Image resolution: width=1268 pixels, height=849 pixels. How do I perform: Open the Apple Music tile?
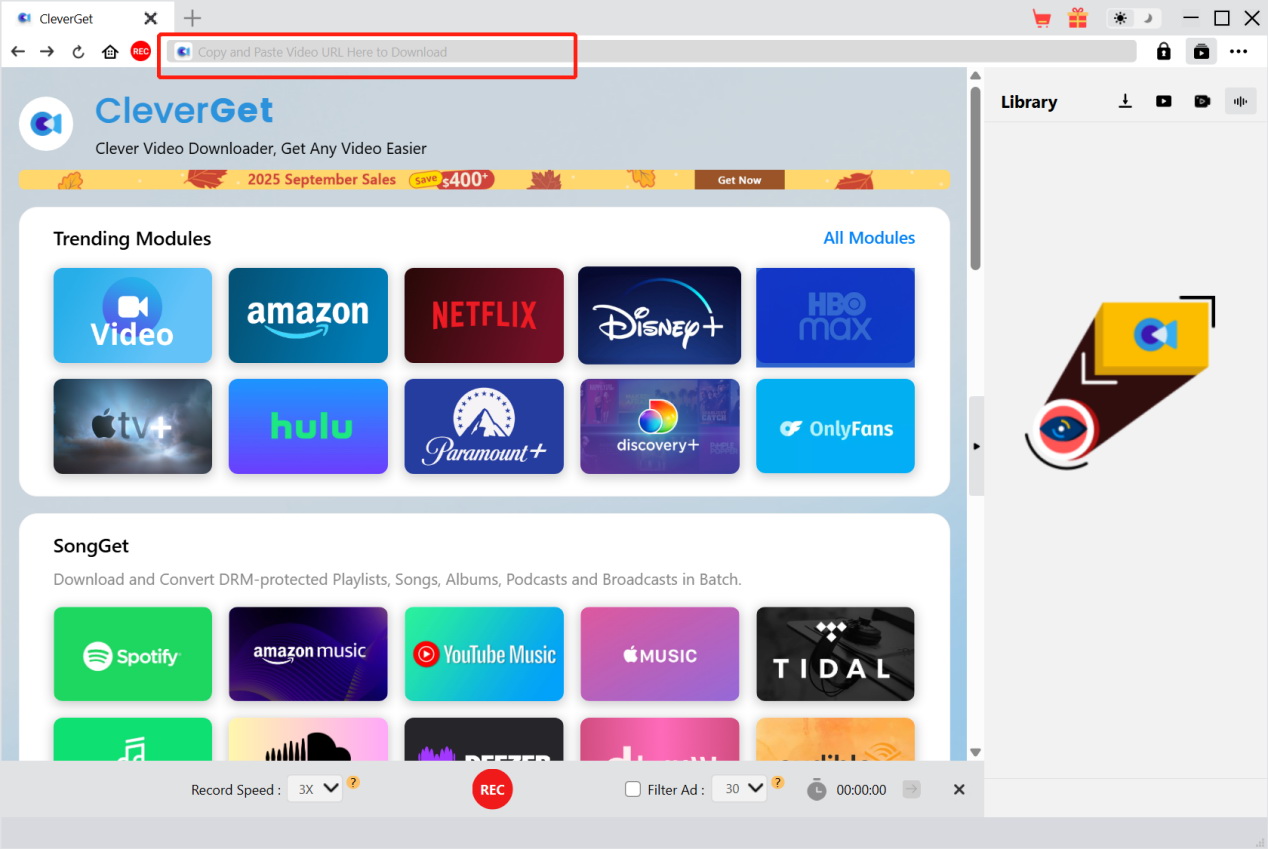660,654
